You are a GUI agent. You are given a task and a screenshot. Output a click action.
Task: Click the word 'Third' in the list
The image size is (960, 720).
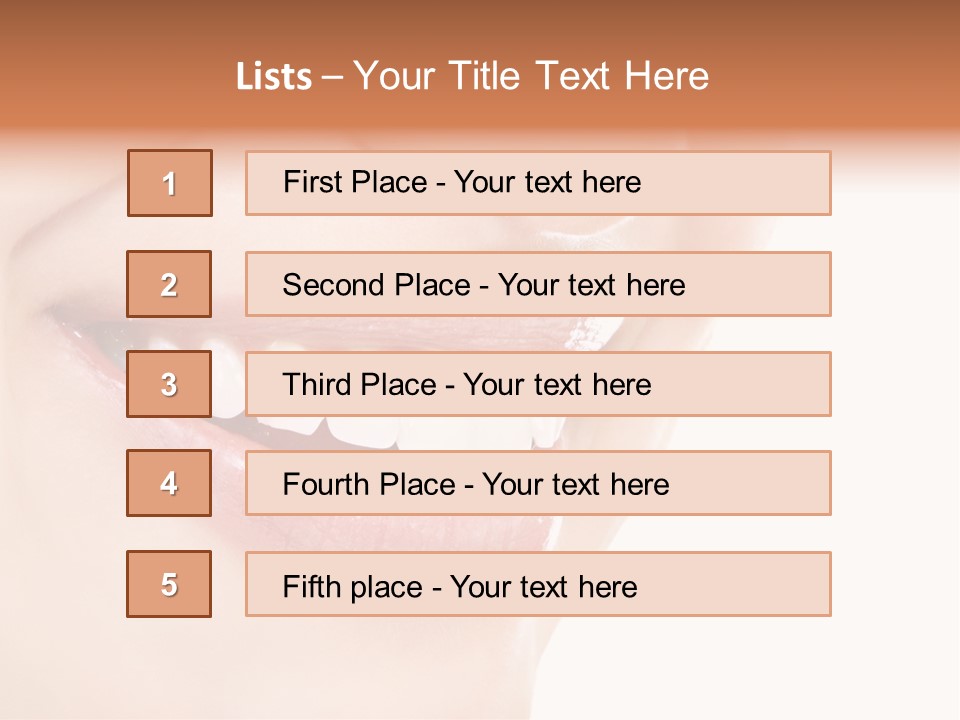(317, 385)
